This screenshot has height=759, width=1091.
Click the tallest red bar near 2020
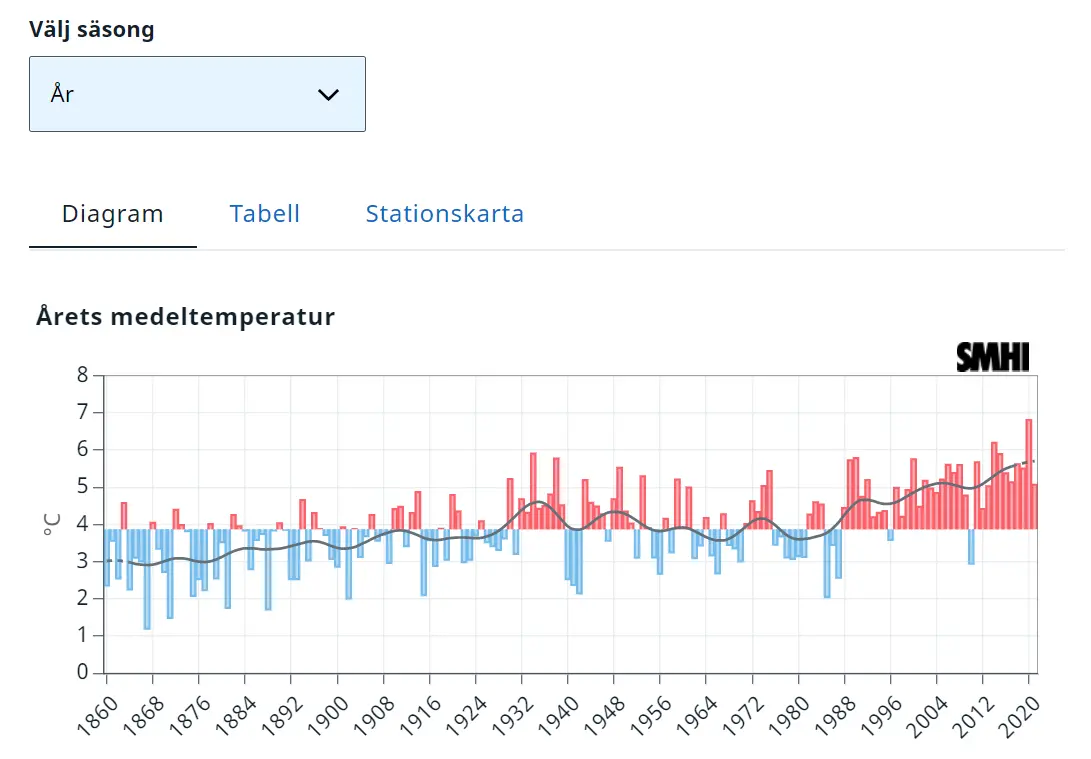point(1028,470)
